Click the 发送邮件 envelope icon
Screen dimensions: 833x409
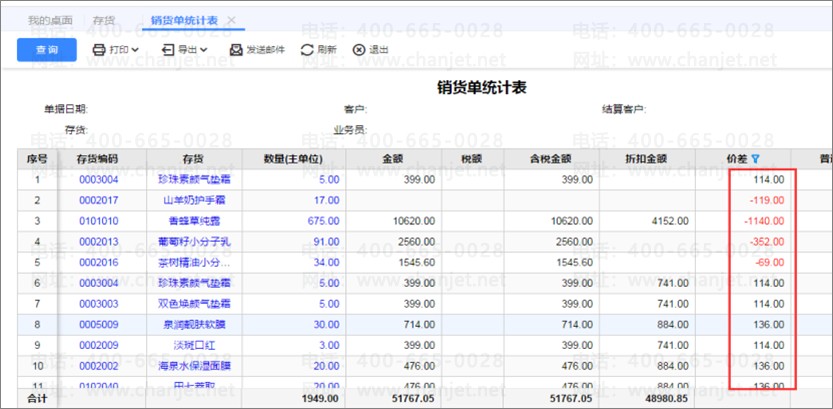[236, 49]
